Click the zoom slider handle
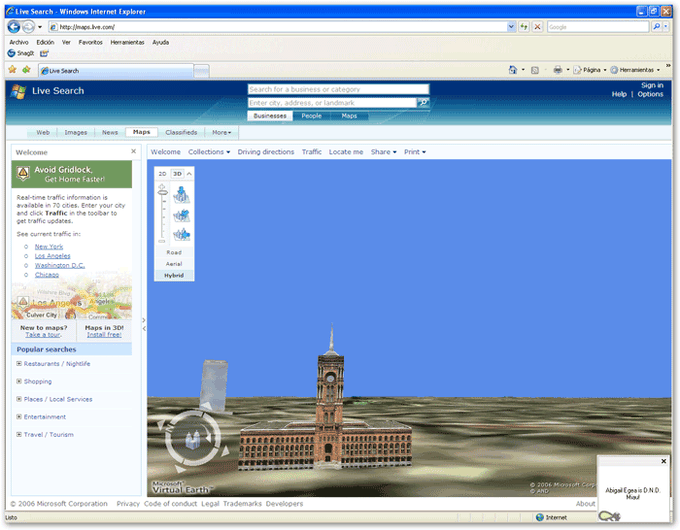The image size is (680, 530). tap(163, 192)
